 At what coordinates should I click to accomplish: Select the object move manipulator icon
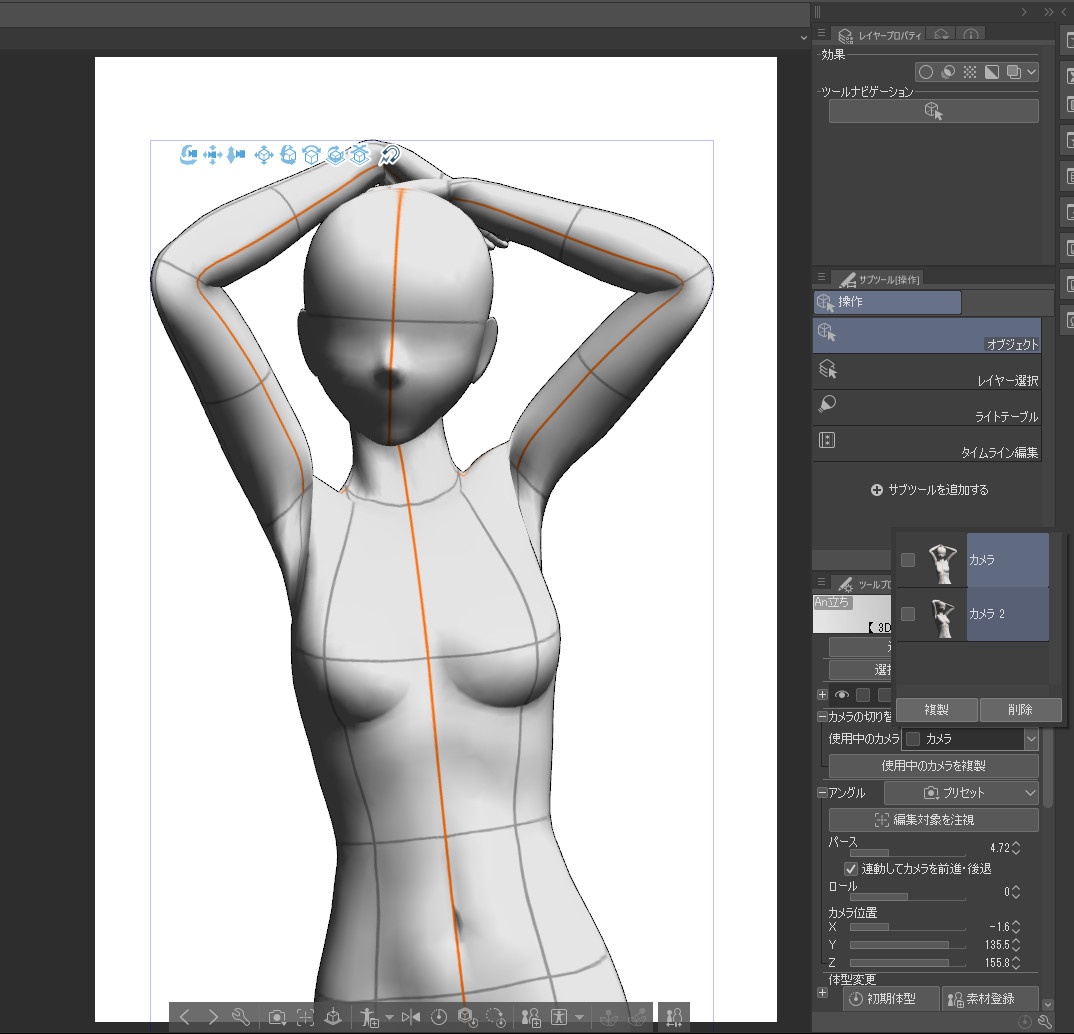tap(264, 155)
